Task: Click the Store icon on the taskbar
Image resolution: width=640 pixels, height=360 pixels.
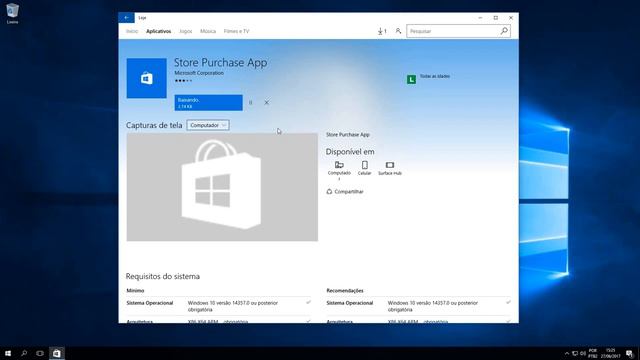Action: click(x=57, y=353)
